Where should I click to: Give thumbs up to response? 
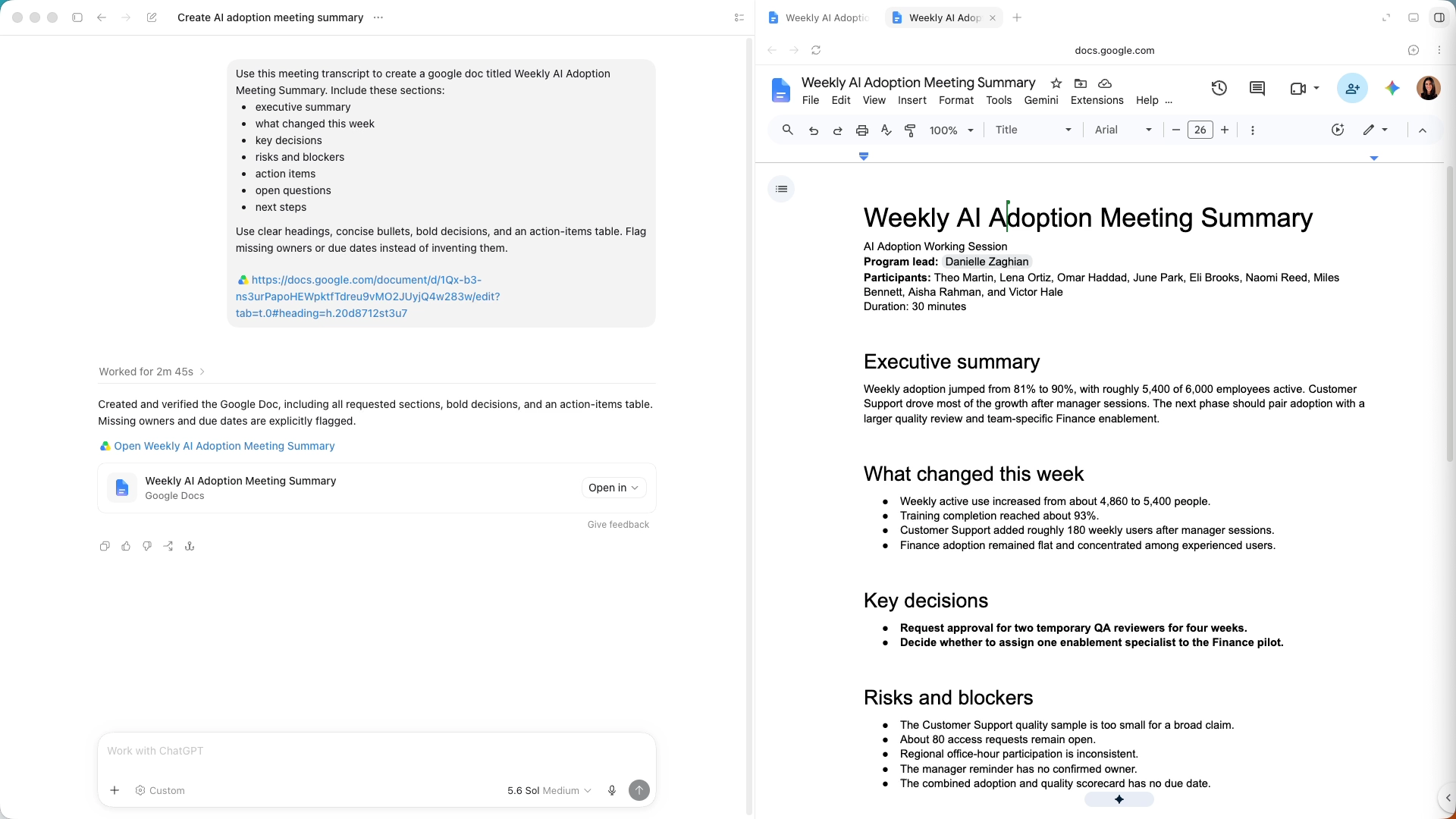[126, 546]
